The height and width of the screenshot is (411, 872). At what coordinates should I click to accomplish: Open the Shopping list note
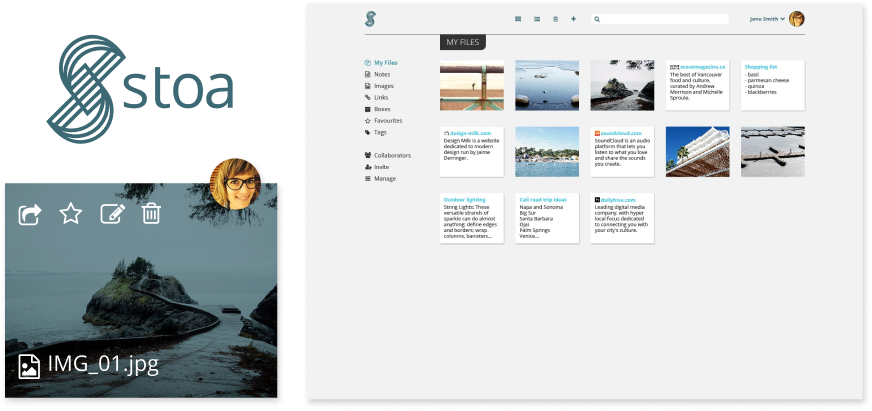[772, 85]
